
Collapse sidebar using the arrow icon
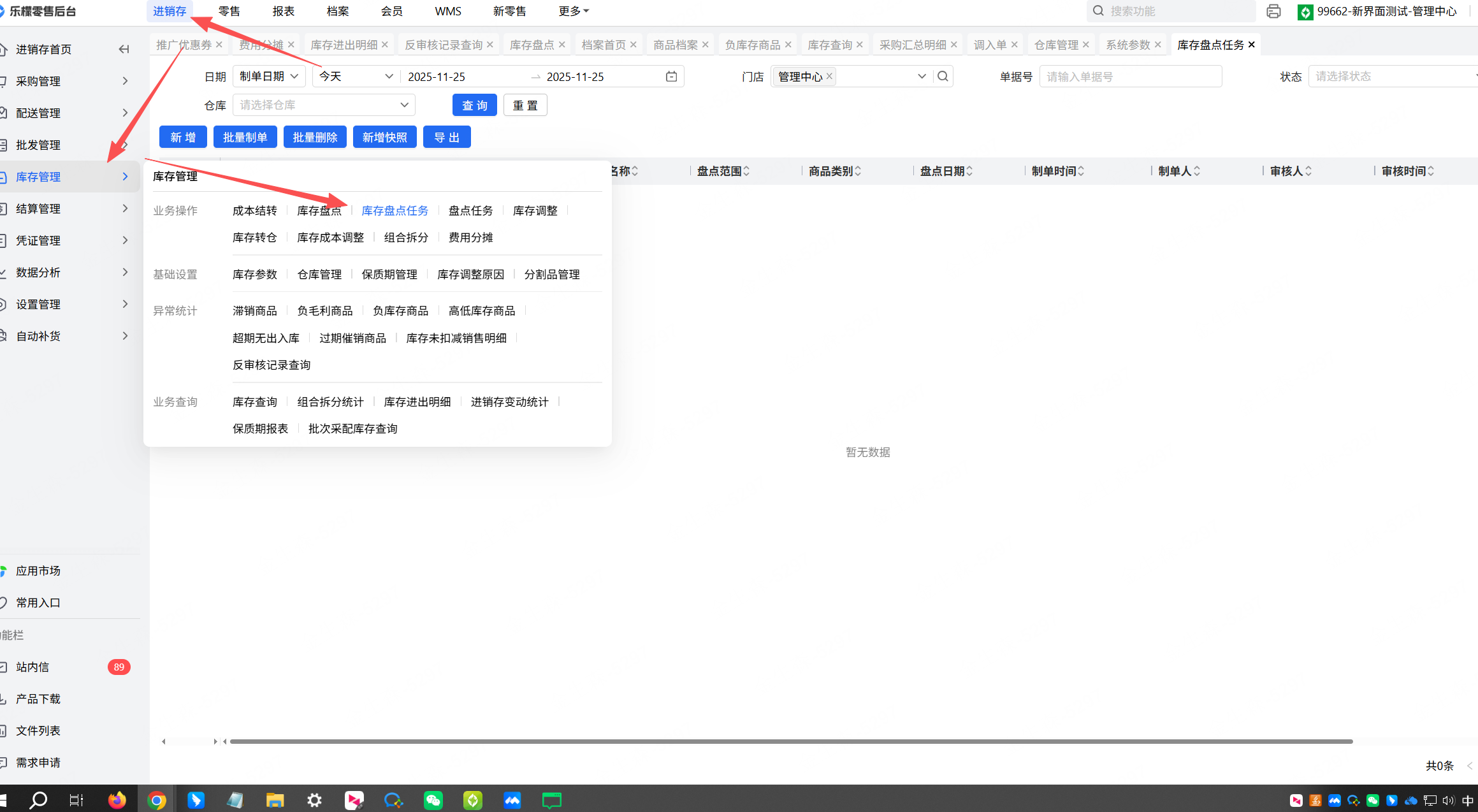click(124, 49)
